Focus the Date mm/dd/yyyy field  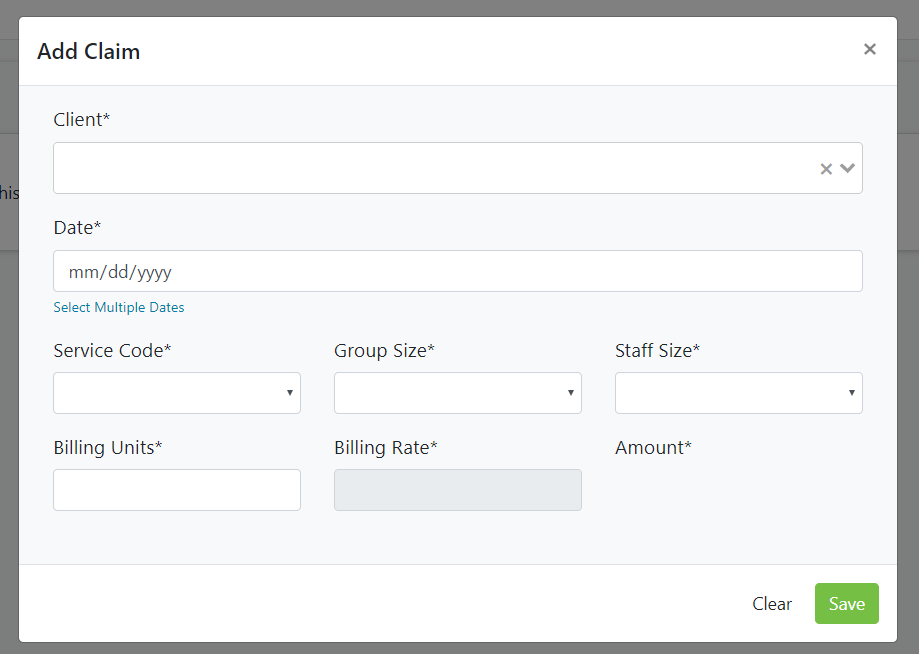pos(457,271)
